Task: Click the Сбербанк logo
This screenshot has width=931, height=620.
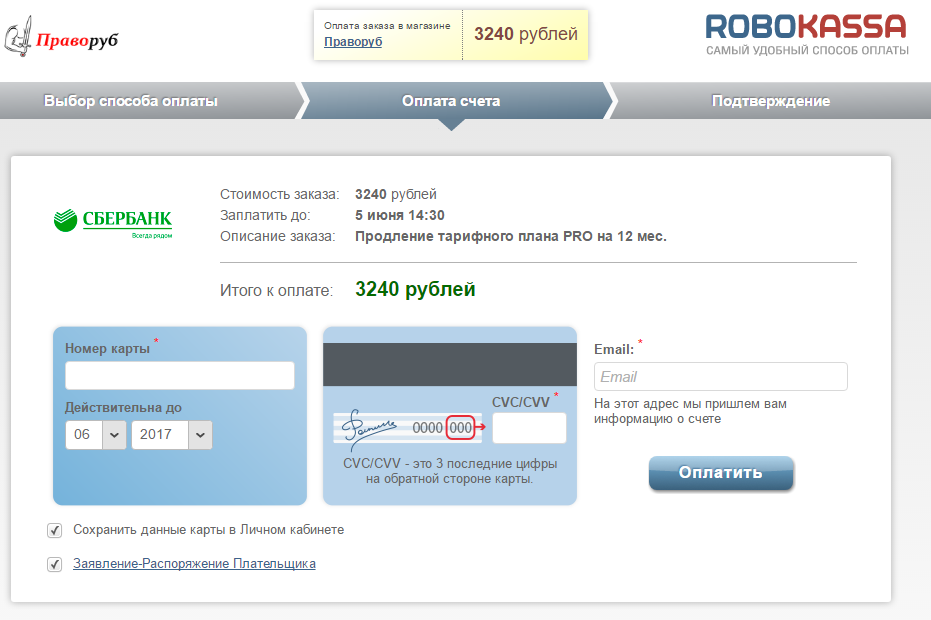Action: click(x=113, y=221)
